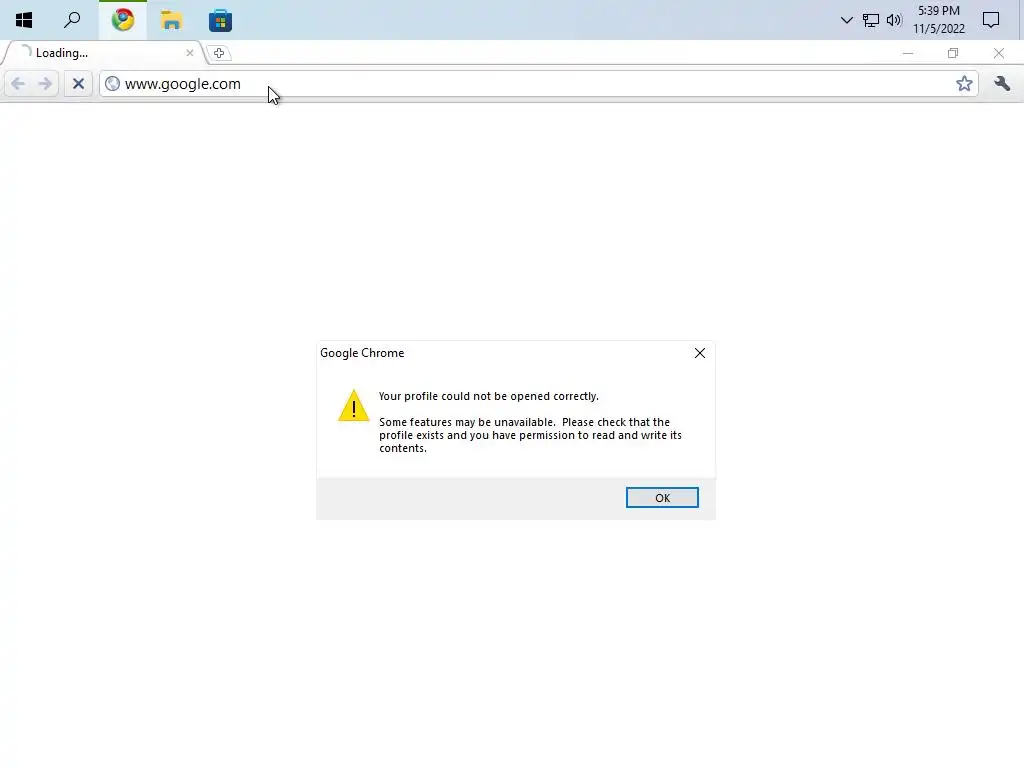Close the Google Chrome error dialog
The width and height of the screenshot is (1024, 768).
pyautogui.click(x=699, y=353)
